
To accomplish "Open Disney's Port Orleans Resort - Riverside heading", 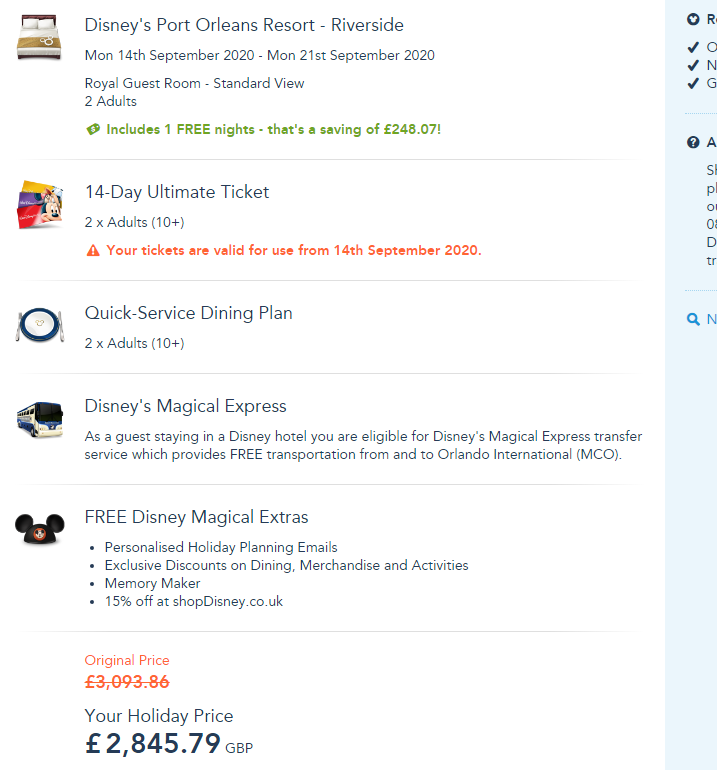I will (244, 25).
